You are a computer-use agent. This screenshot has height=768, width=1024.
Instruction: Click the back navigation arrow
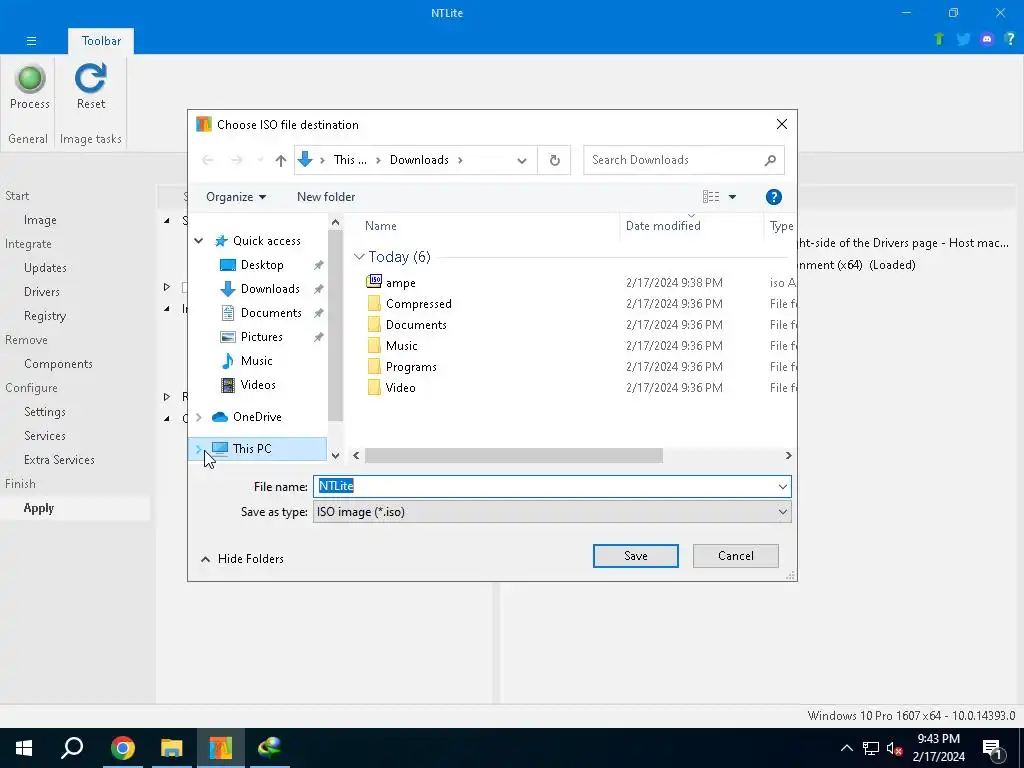click(x=208, y=160)
